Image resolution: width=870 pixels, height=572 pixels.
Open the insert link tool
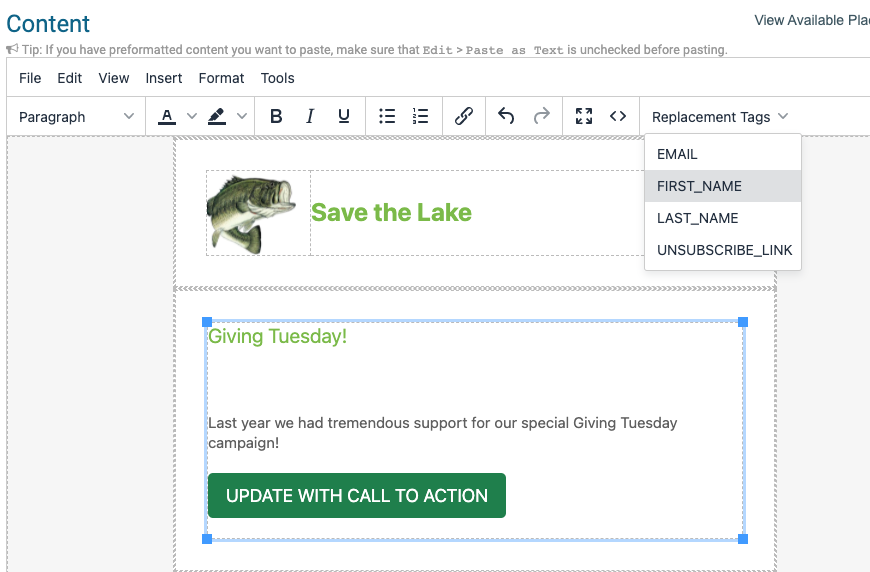tap(464, 117)
